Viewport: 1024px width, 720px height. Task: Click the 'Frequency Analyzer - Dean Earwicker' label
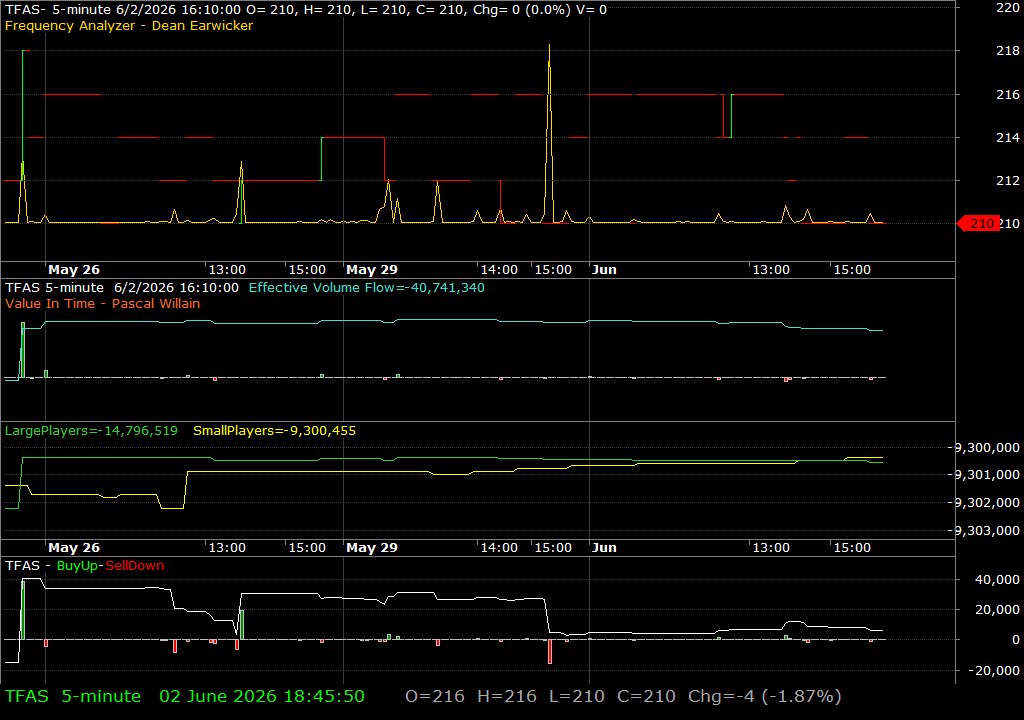(129, 25)
